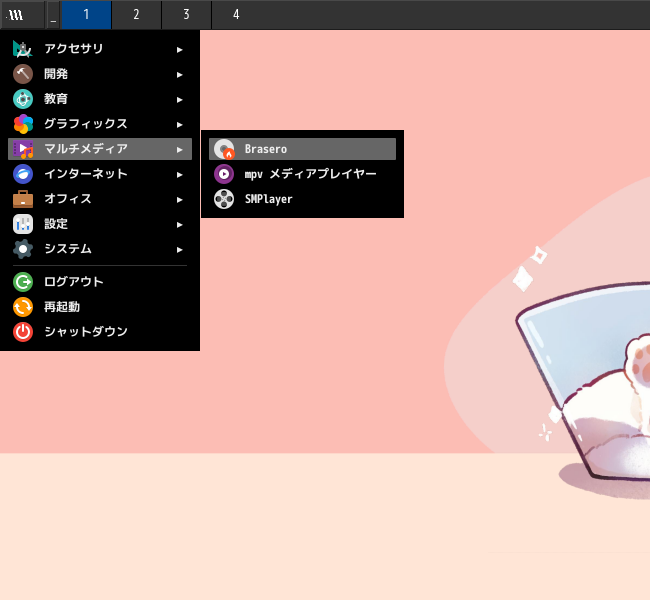The width and height of the screenshot is (650, 600).
Task: Click the インターネット globe icon
Action: pyautogui.click(x=23, y=174)
